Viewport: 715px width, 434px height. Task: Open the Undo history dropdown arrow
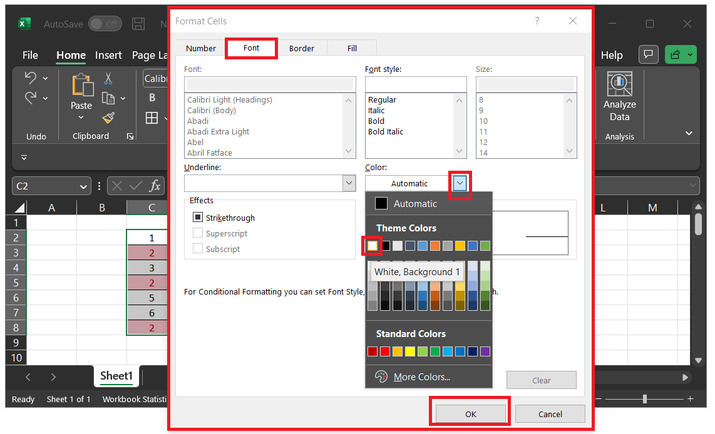(x=46, y=78)
